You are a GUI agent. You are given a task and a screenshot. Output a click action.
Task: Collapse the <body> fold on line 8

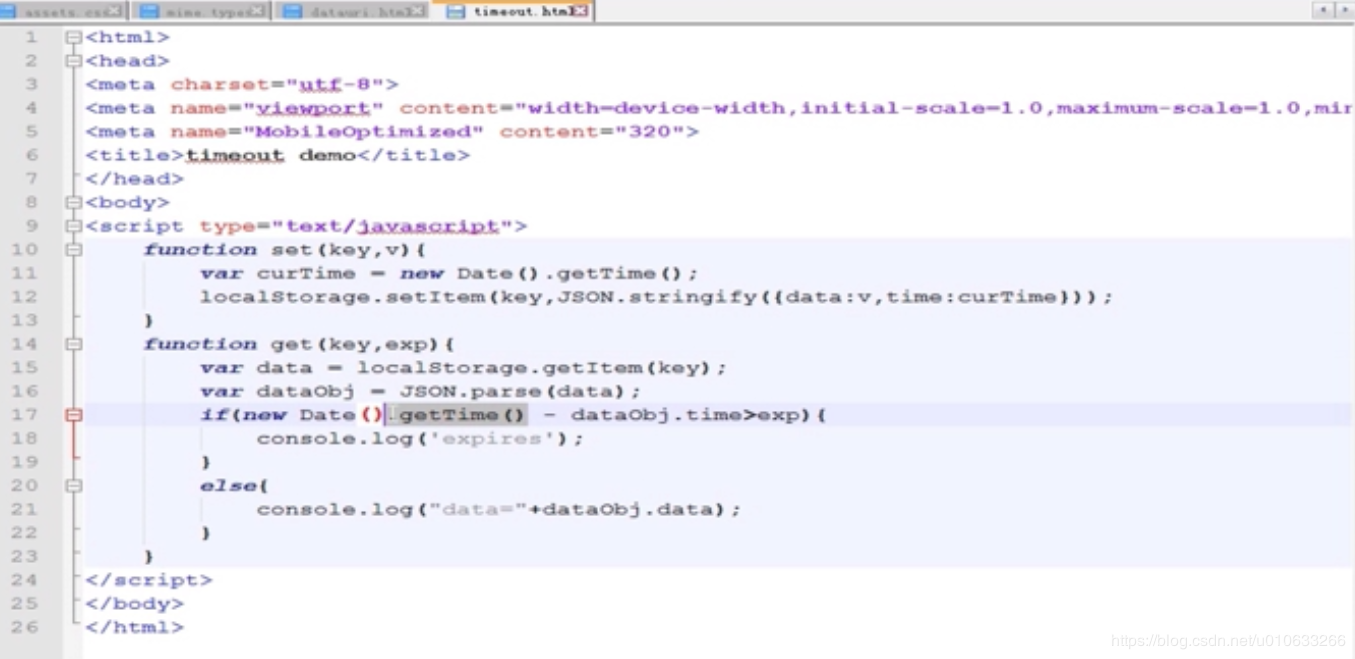[x=73, y=202]
